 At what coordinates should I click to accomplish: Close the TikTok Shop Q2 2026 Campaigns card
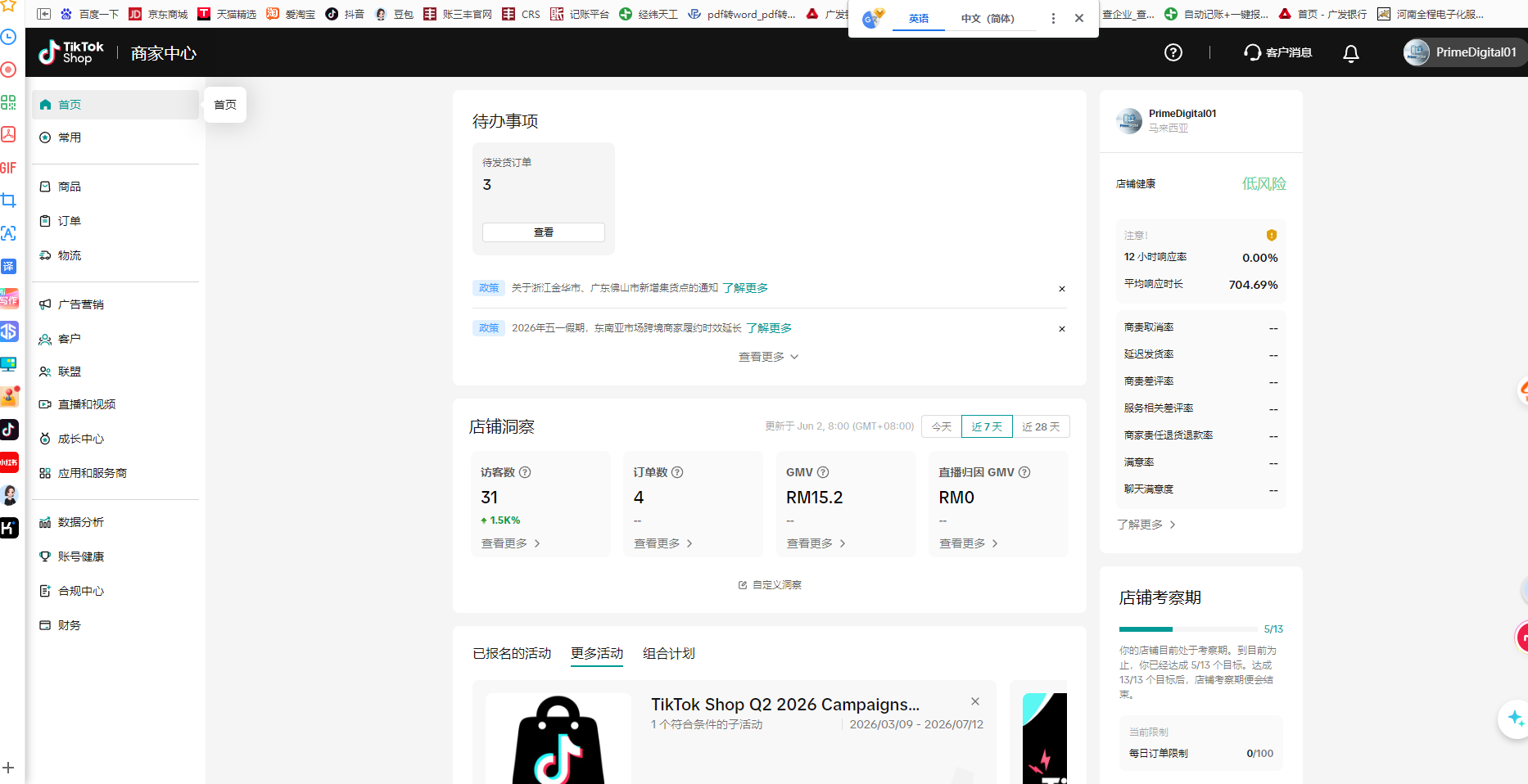click(975, 701)
